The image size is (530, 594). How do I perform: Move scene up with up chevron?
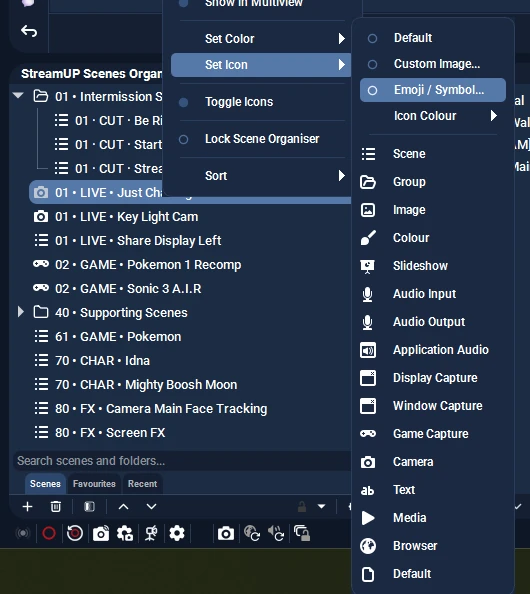coord(124,506)
